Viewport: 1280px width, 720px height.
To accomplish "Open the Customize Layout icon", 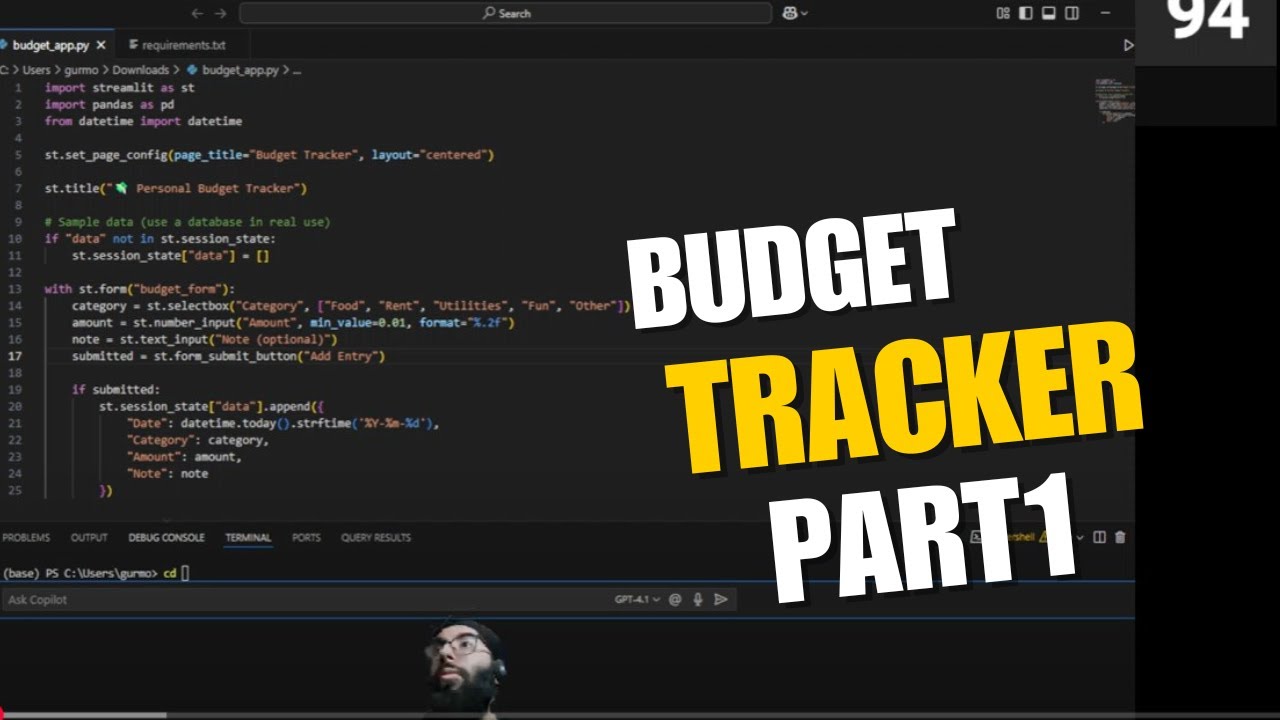I will point(1003,13).
